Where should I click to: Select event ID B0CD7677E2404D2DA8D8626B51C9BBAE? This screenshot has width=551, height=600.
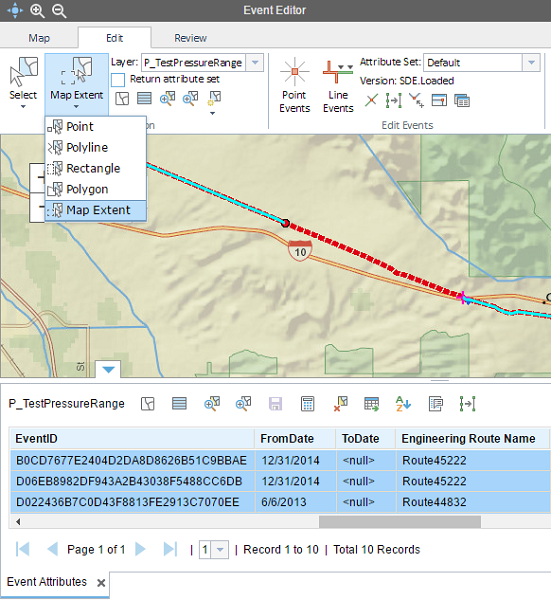131,460
